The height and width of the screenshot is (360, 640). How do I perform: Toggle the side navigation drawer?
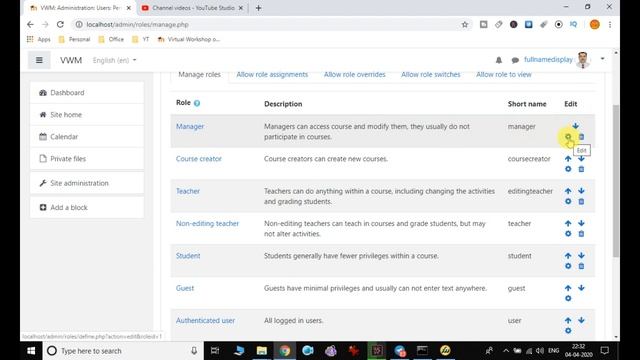click(x=39, y=60)
